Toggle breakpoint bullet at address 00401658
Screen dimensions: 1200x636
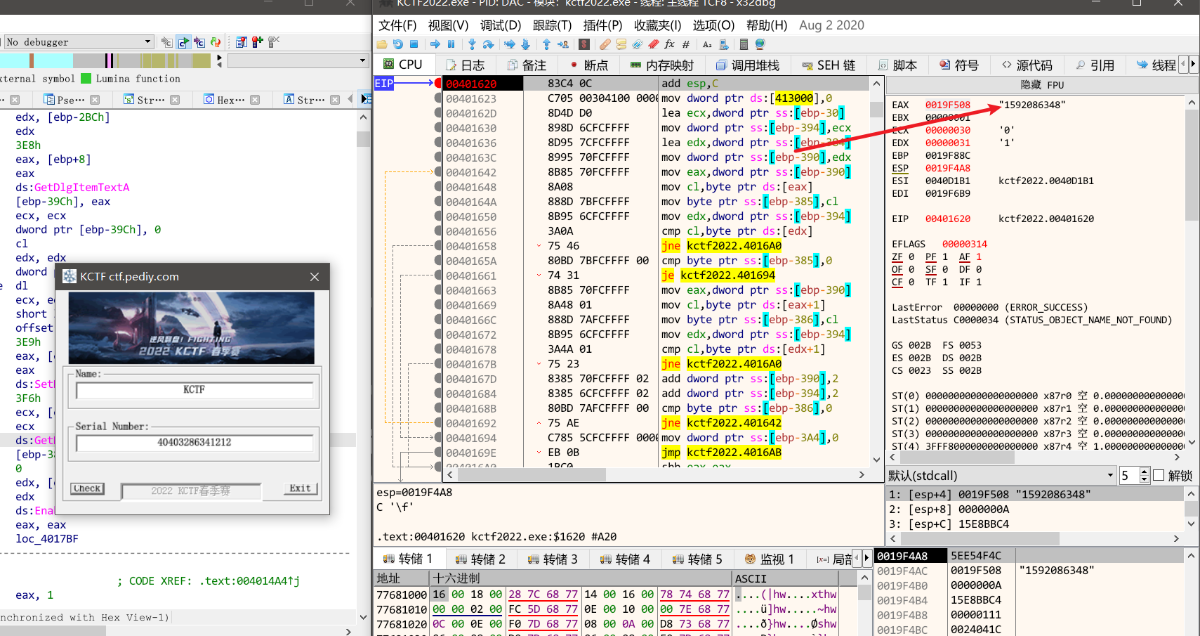(x=439, y=246)
